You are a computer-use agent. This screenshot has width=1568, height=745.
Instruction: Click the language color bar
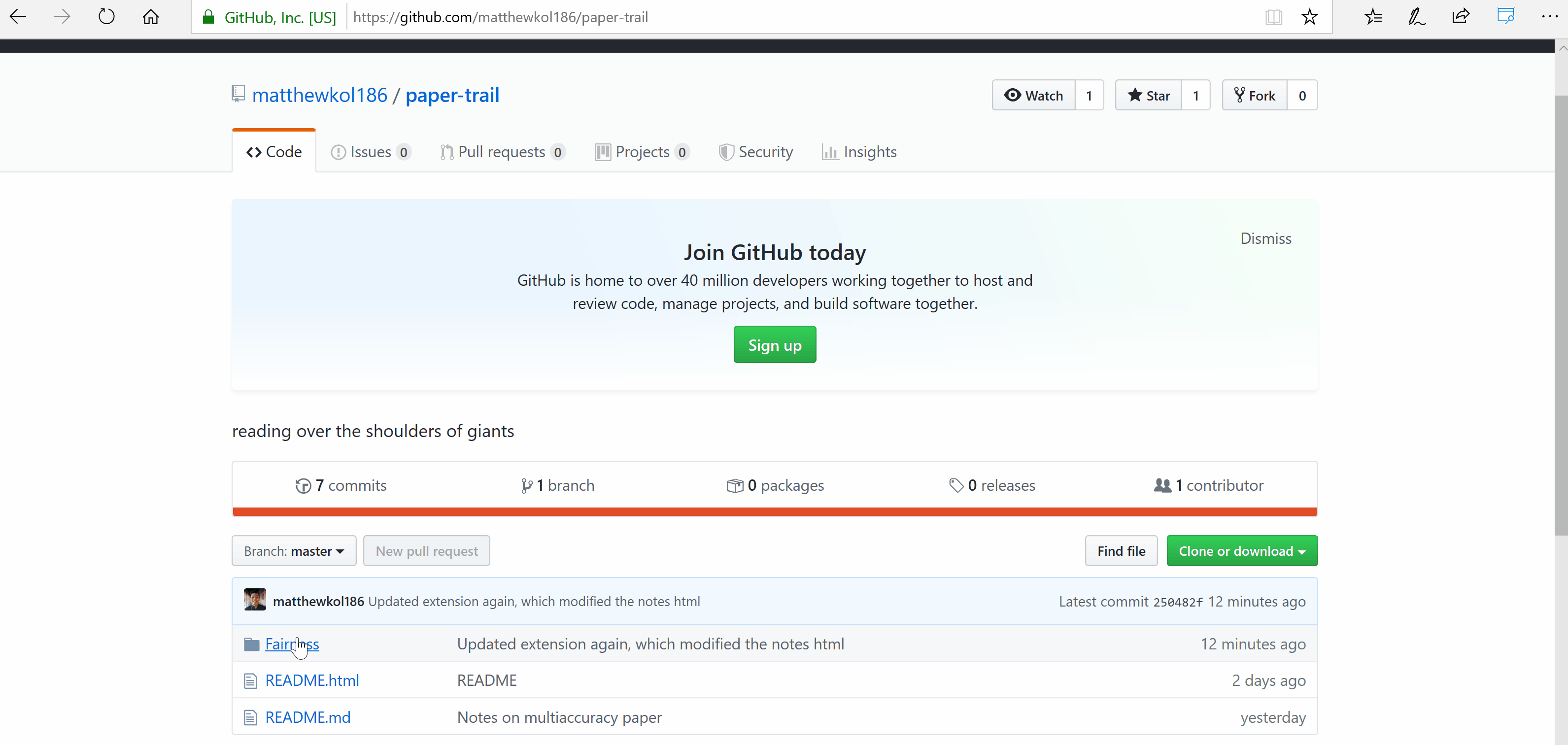point(774,512)
